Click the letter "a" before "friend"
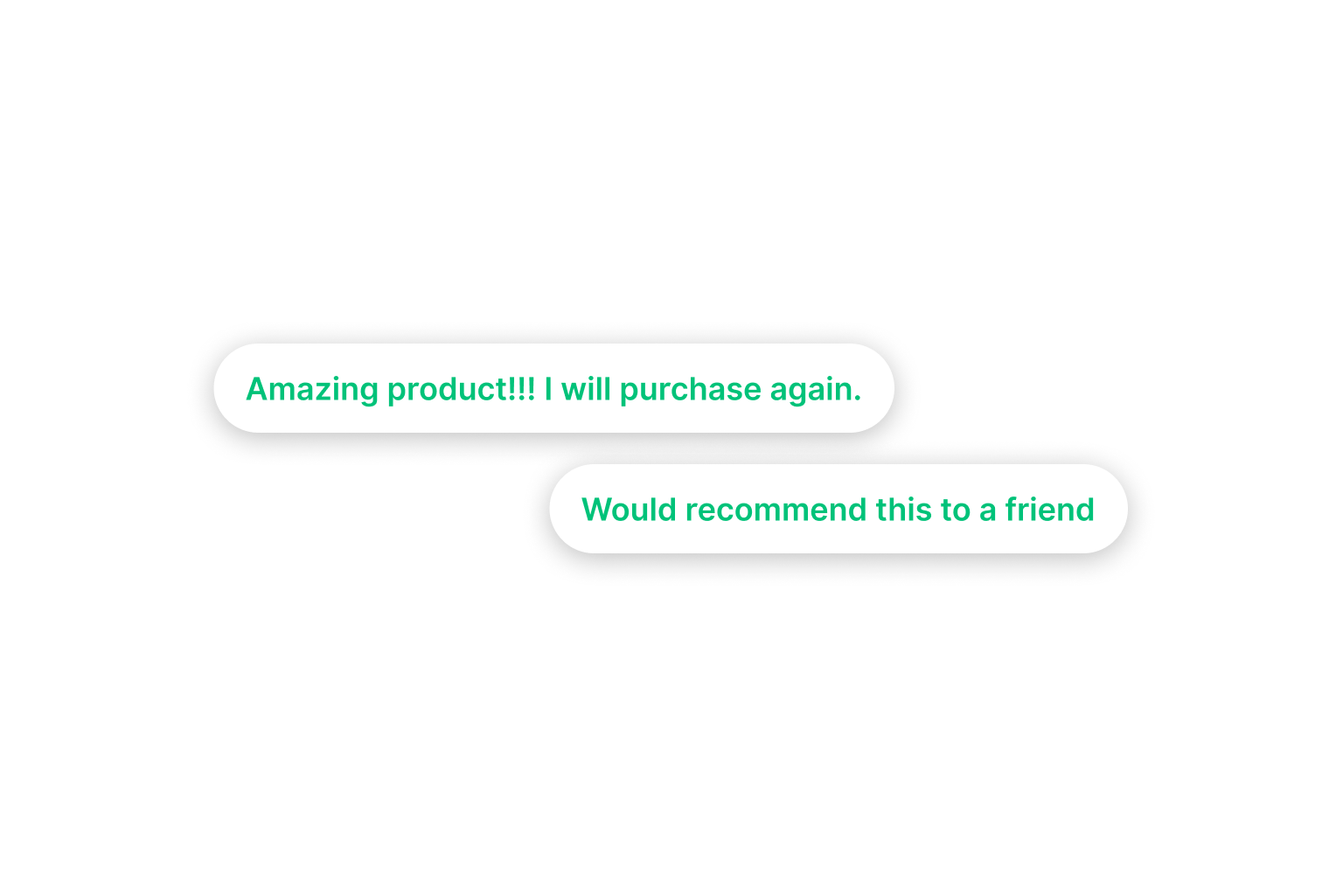This screenshot has width=1343, height=896. 988,513
